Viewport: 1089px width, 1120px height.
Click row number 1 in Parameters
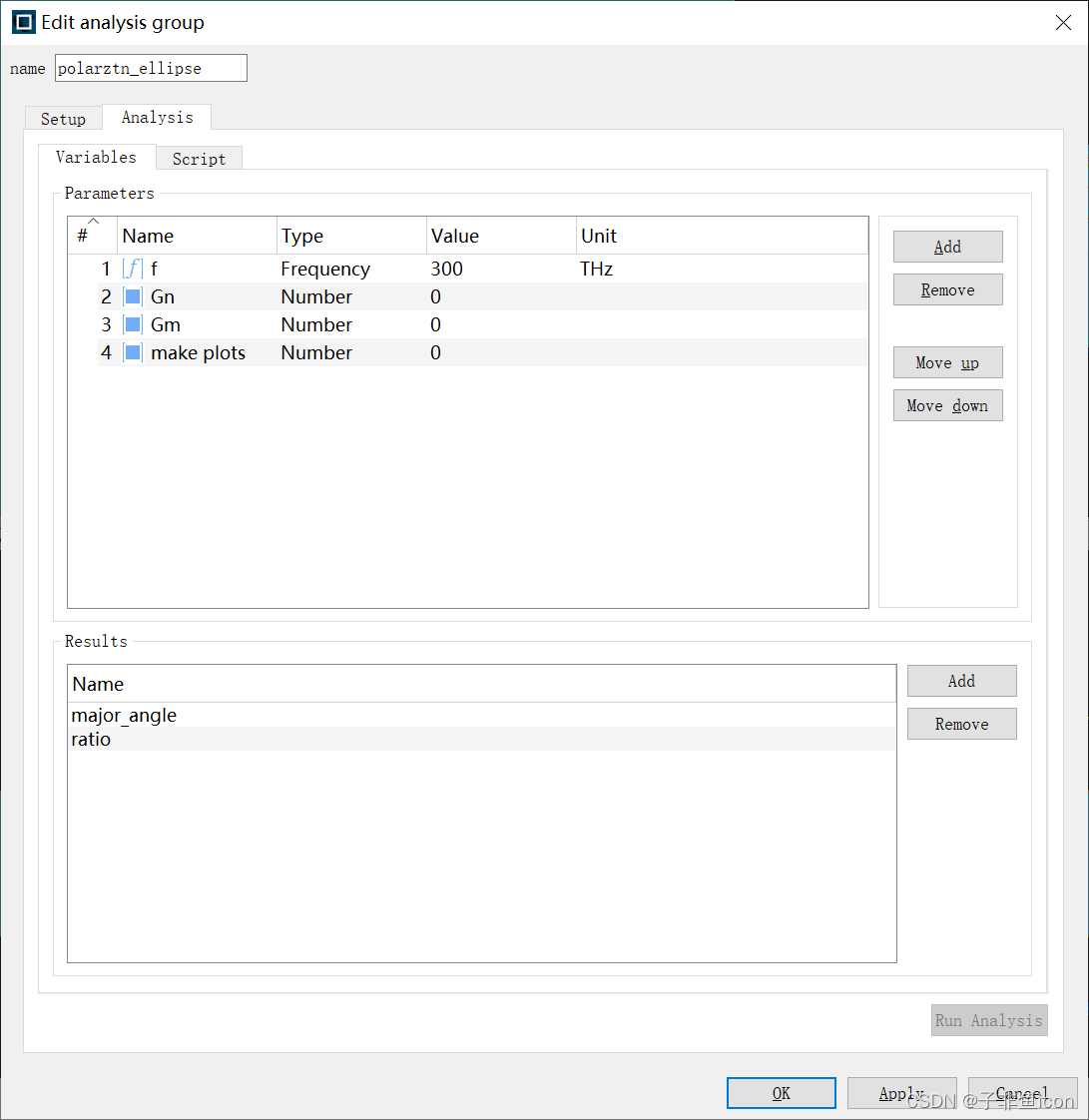(x=106, y=269)
